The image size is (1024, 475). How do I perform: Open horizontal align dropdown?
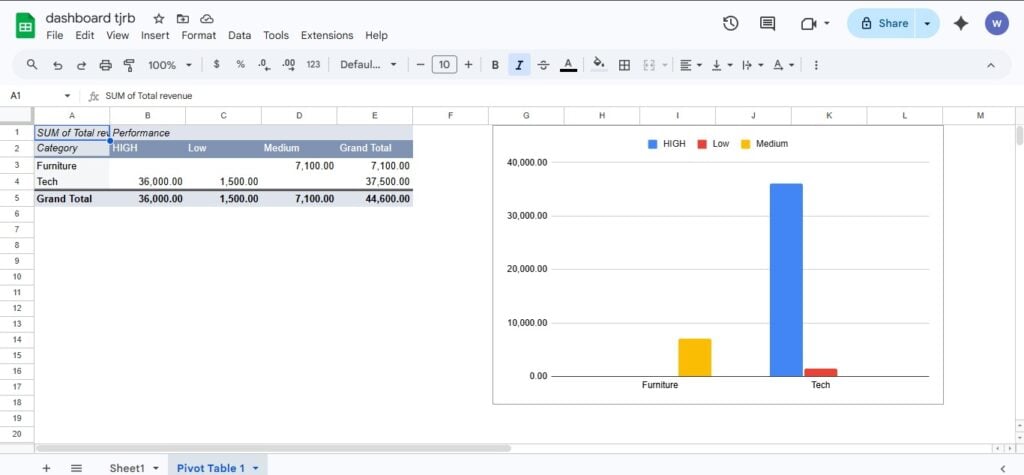point(690,65)
